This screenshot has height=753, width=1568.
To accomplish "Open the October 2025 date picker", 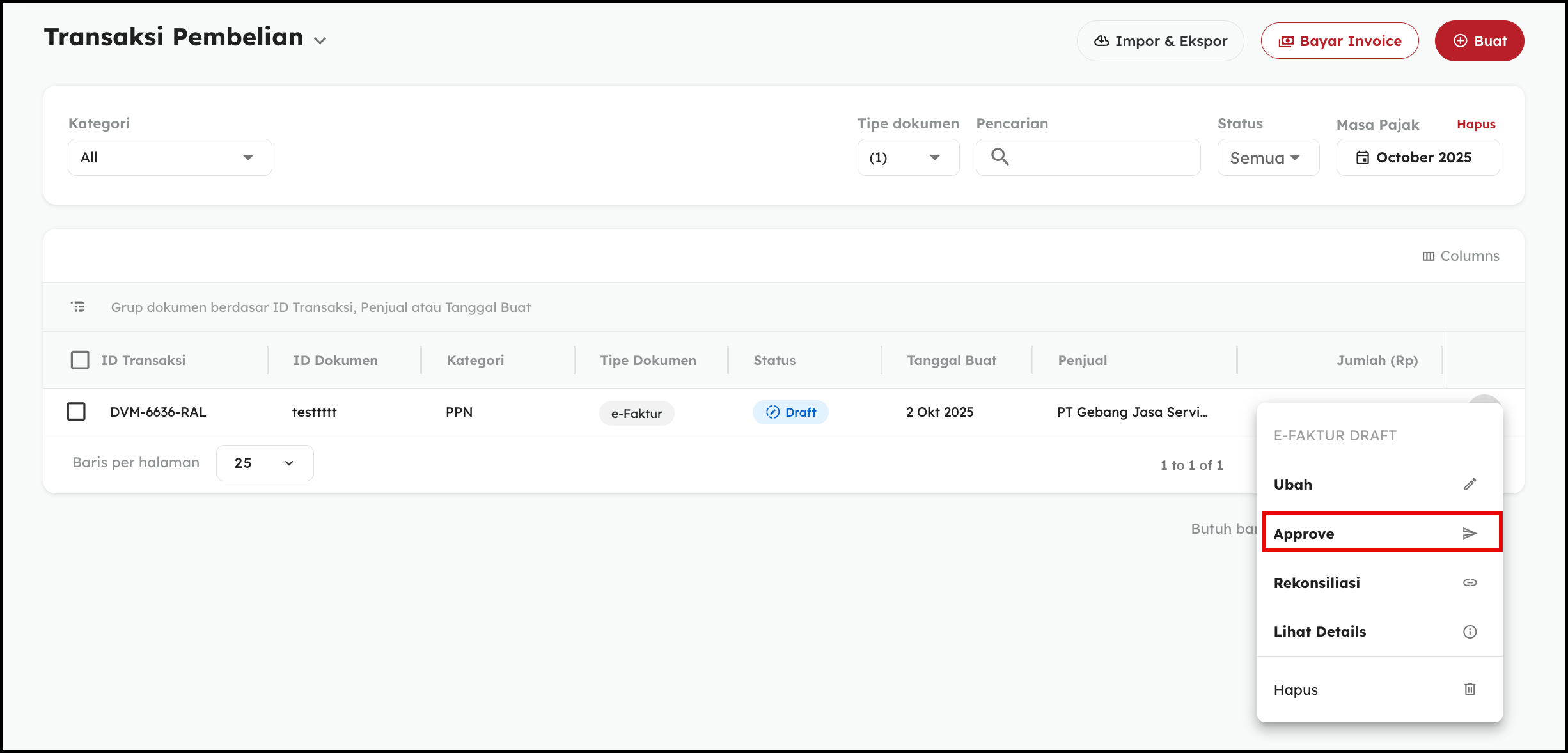I will 1417,157.
